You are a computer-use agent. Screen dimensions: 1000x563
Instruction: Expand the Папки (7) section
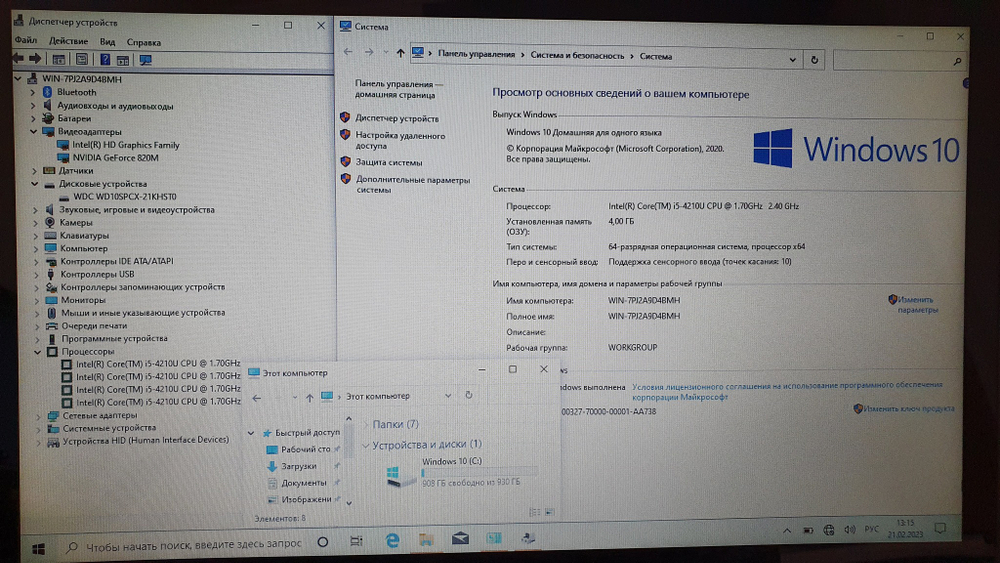pyautogui.click(x=365, y=425)
